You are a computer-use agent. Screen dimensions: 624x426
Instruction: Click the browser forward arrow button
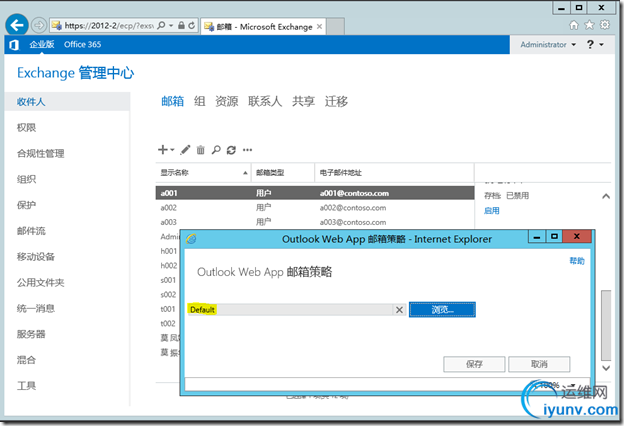[x=39, y=25]
